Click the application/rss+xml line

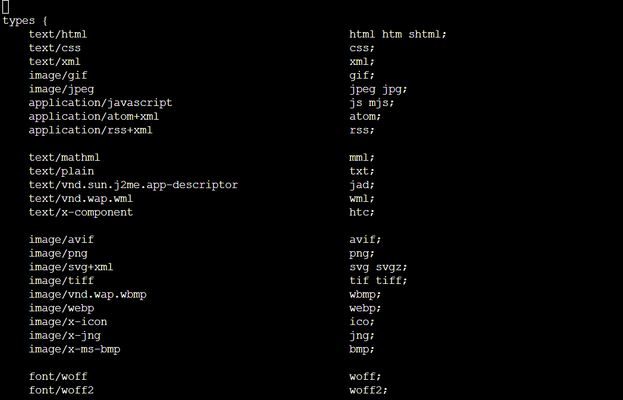pyautogui.click(x=90, y=130)
